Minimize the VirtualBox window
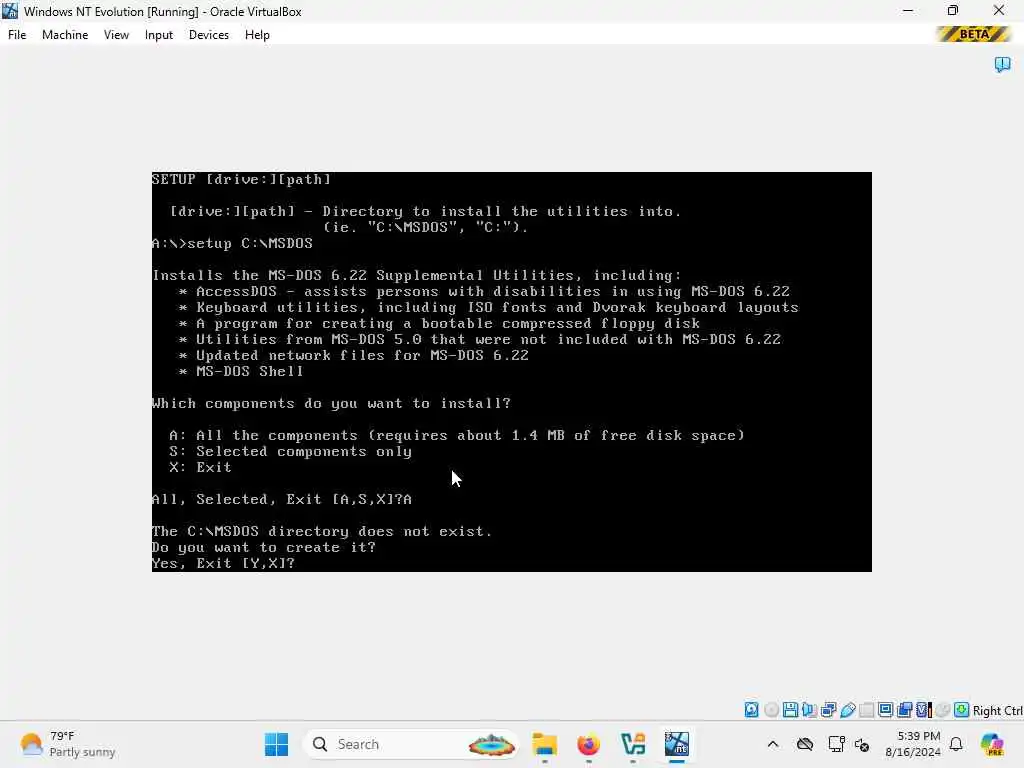Viewport: 1024px width, 768px height. point(908,11)
